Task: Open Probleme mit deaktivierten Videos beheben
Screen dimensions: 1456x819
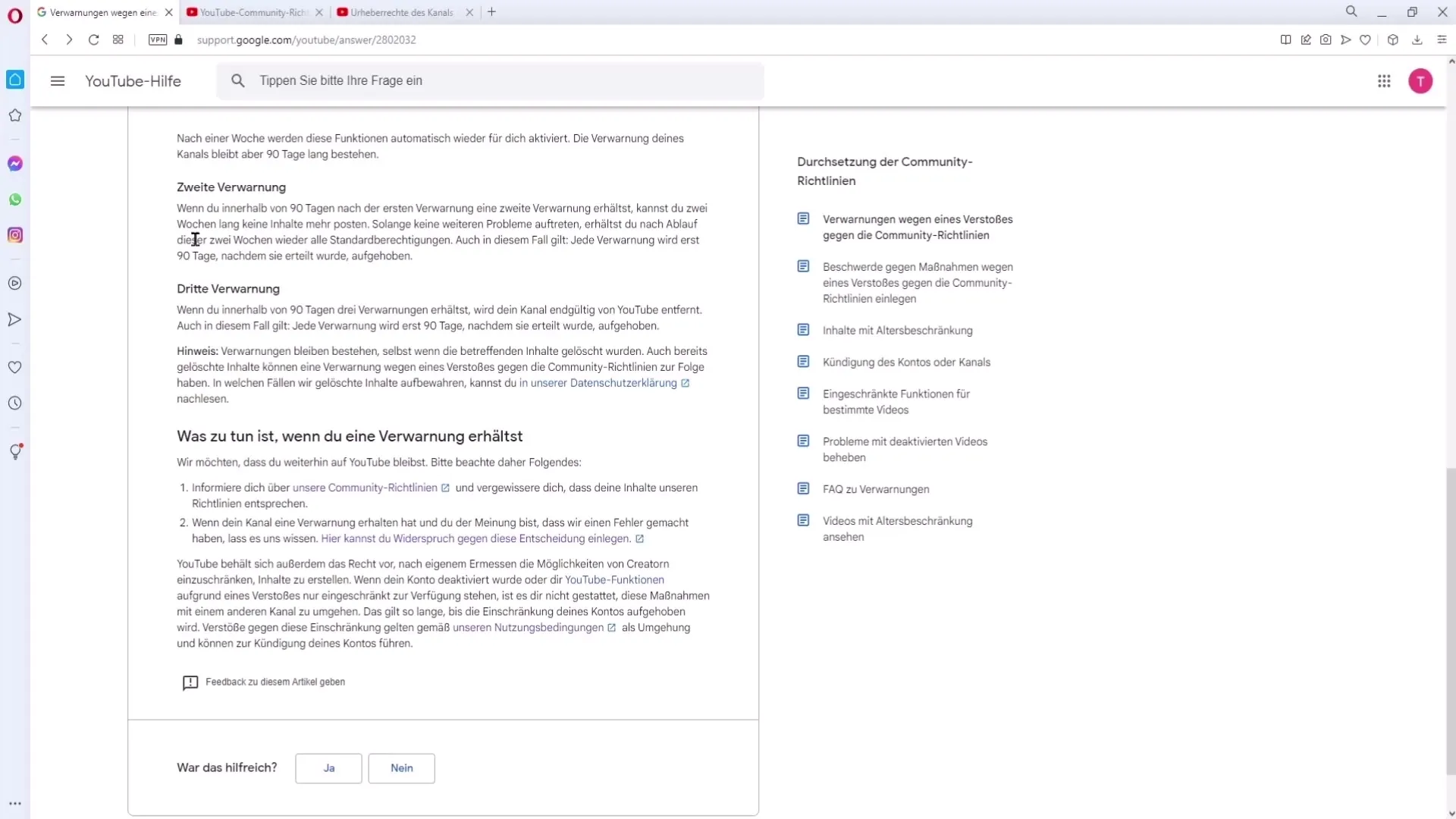Action: pos(905,450)
